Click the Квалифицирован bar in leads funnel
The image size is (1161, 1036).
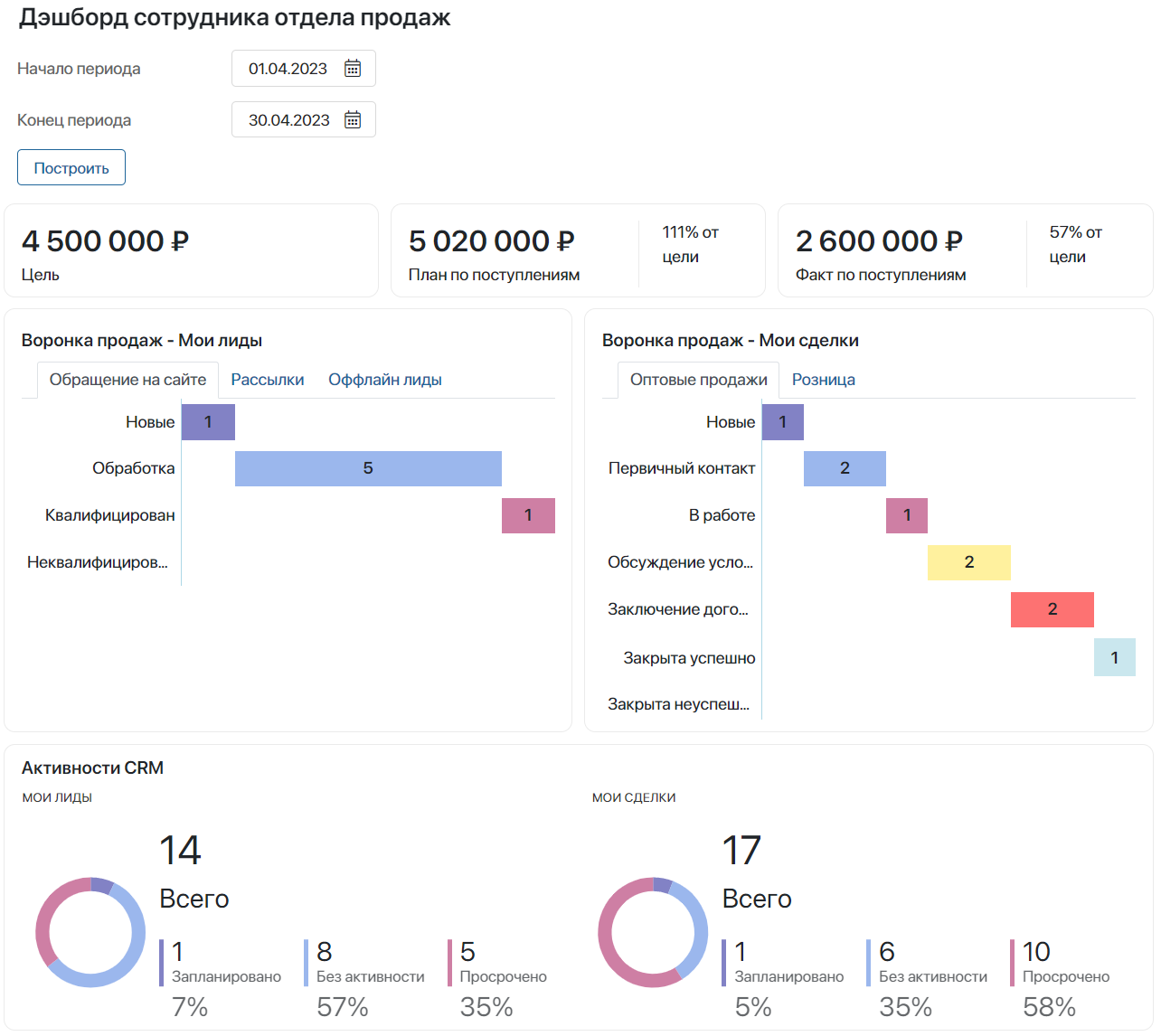528,515
